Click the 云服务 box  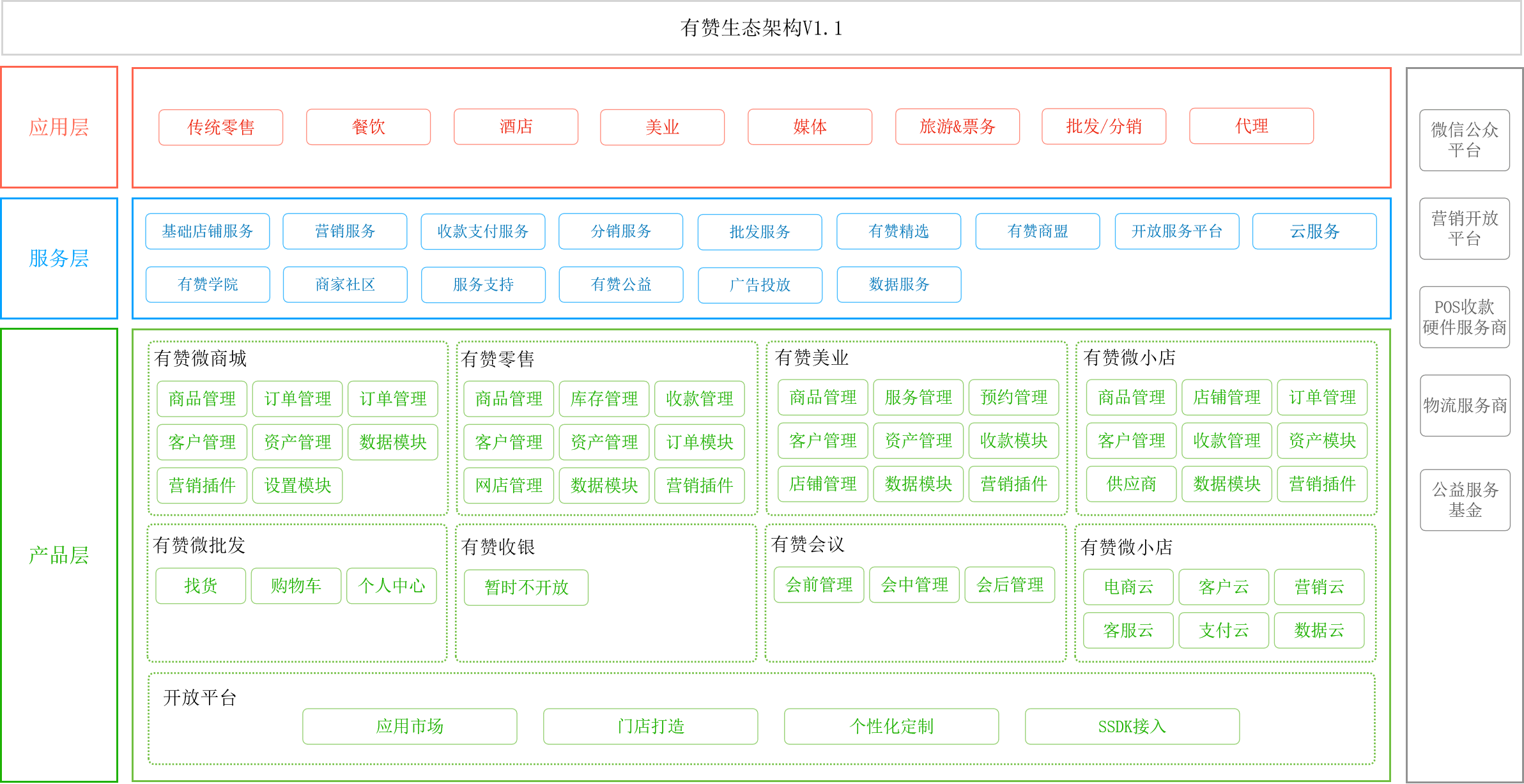[1314, 231]
